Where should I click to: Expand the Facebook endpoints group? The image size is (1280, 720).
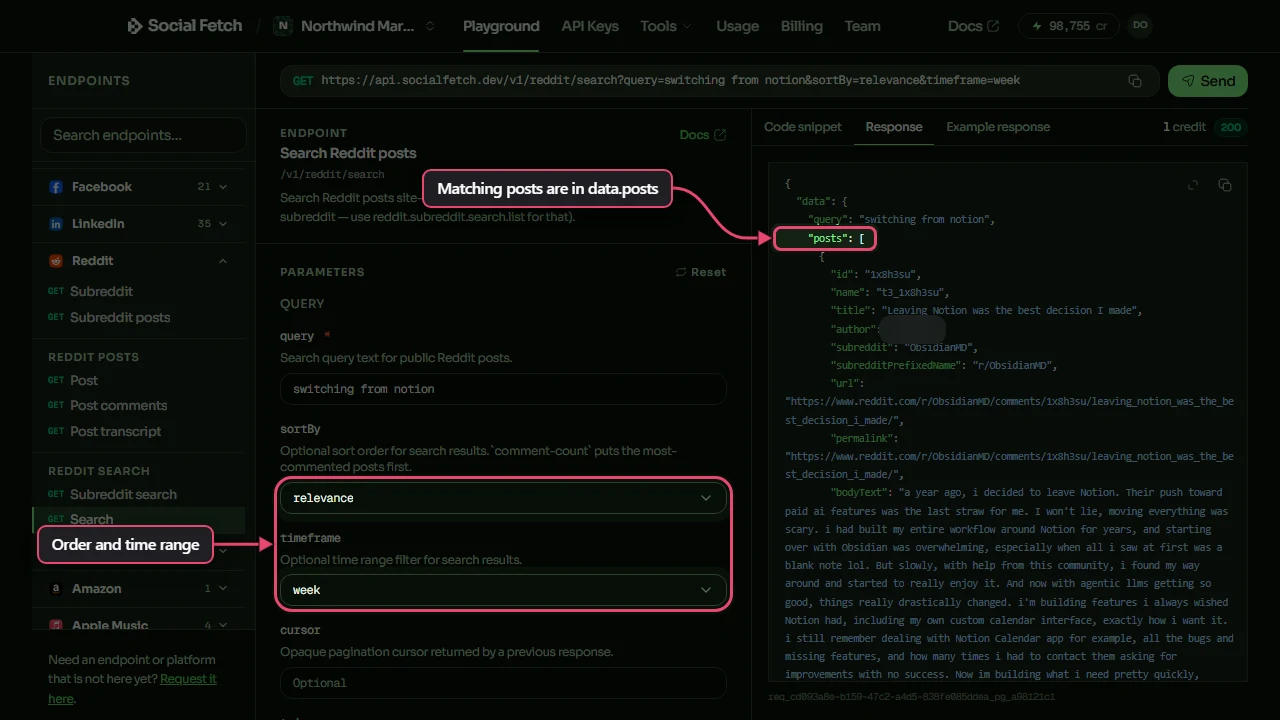click(x=223, y=187)
